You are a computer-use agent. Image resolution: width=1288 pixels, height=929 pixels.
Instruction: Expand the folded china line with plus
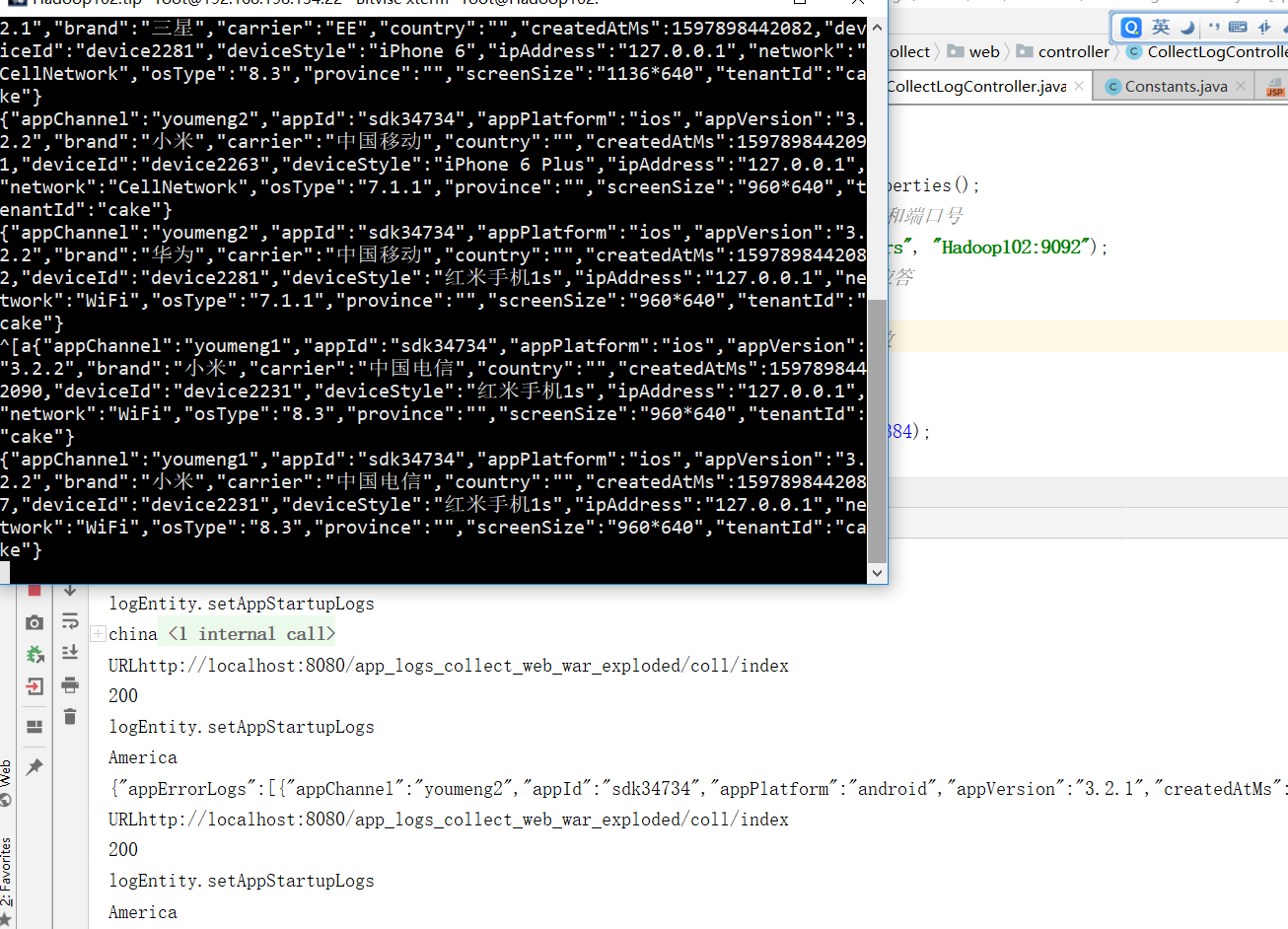[99, 634]
